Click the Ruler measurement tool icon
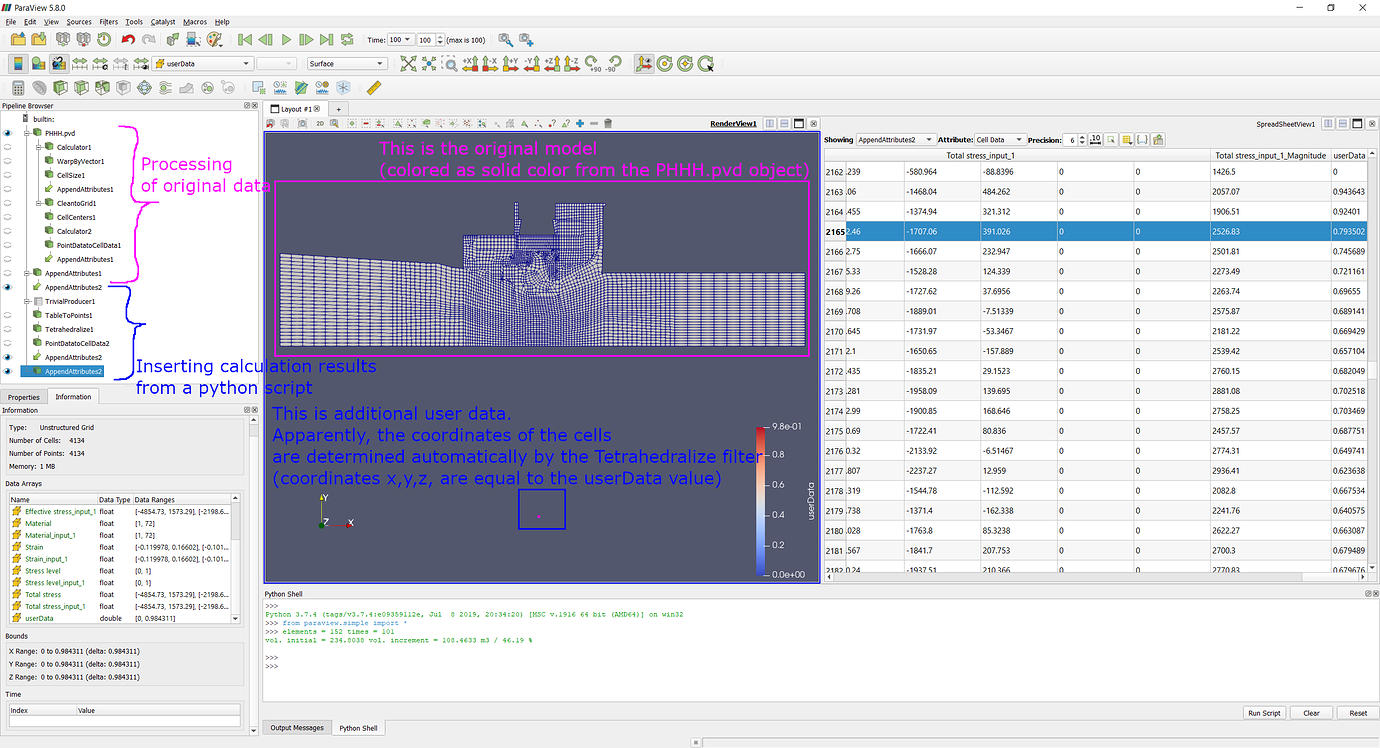Screen dimensions: 1380x748 (374, 88)
